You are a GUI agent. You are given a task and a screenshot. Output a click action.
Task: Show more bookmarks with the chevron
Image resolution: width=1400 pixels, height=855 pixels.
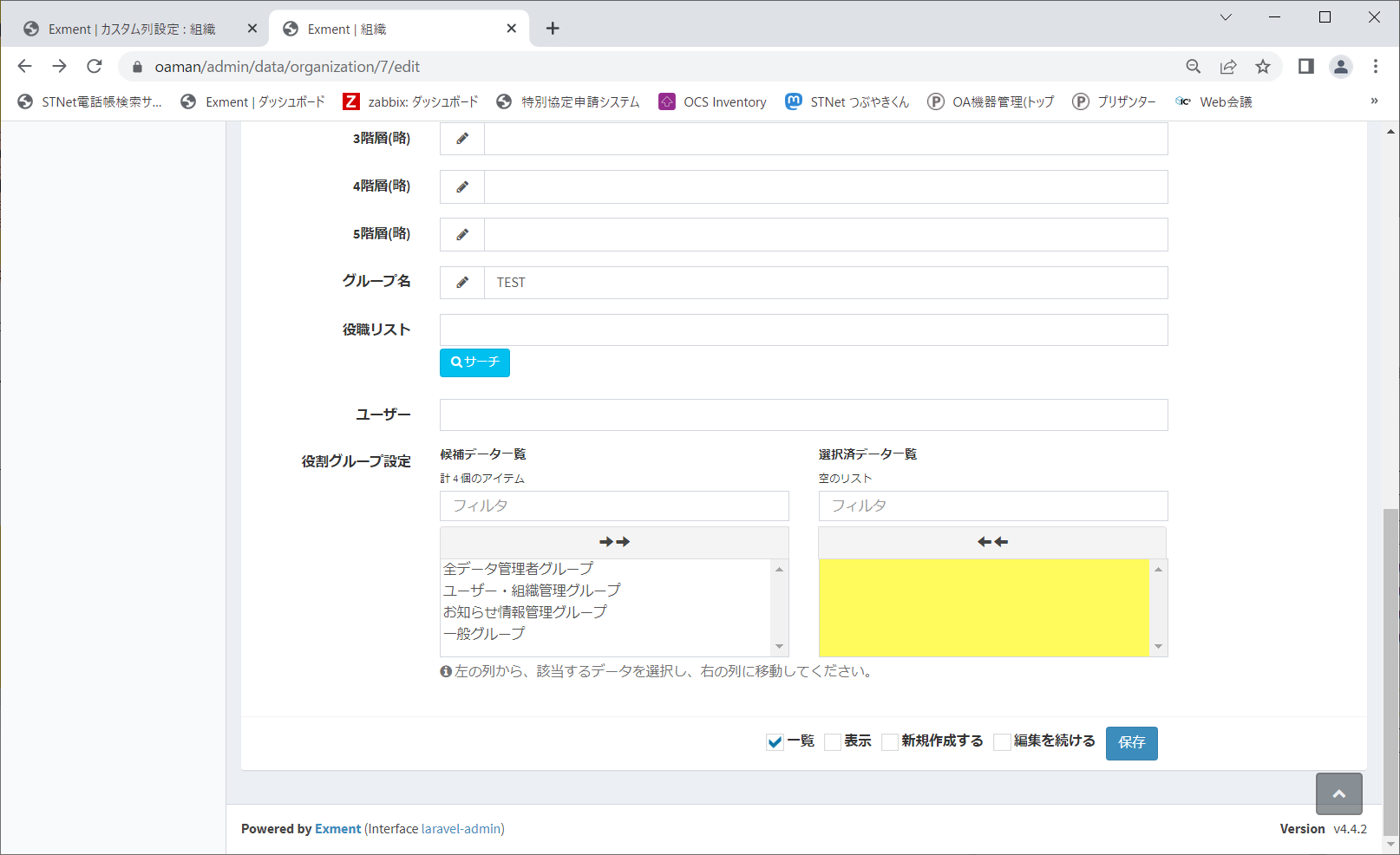[x=1374, y=101]
